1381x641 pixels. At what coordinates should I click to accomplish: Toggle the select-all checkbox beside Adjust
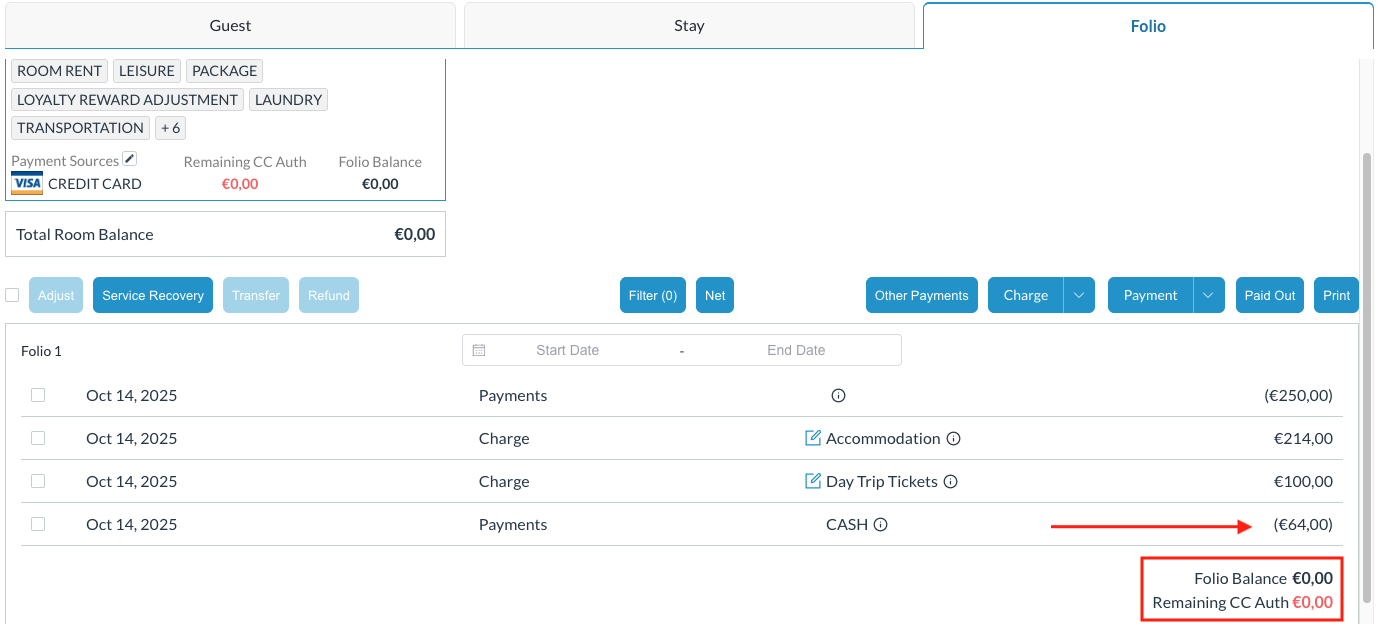tap(12, 295)
